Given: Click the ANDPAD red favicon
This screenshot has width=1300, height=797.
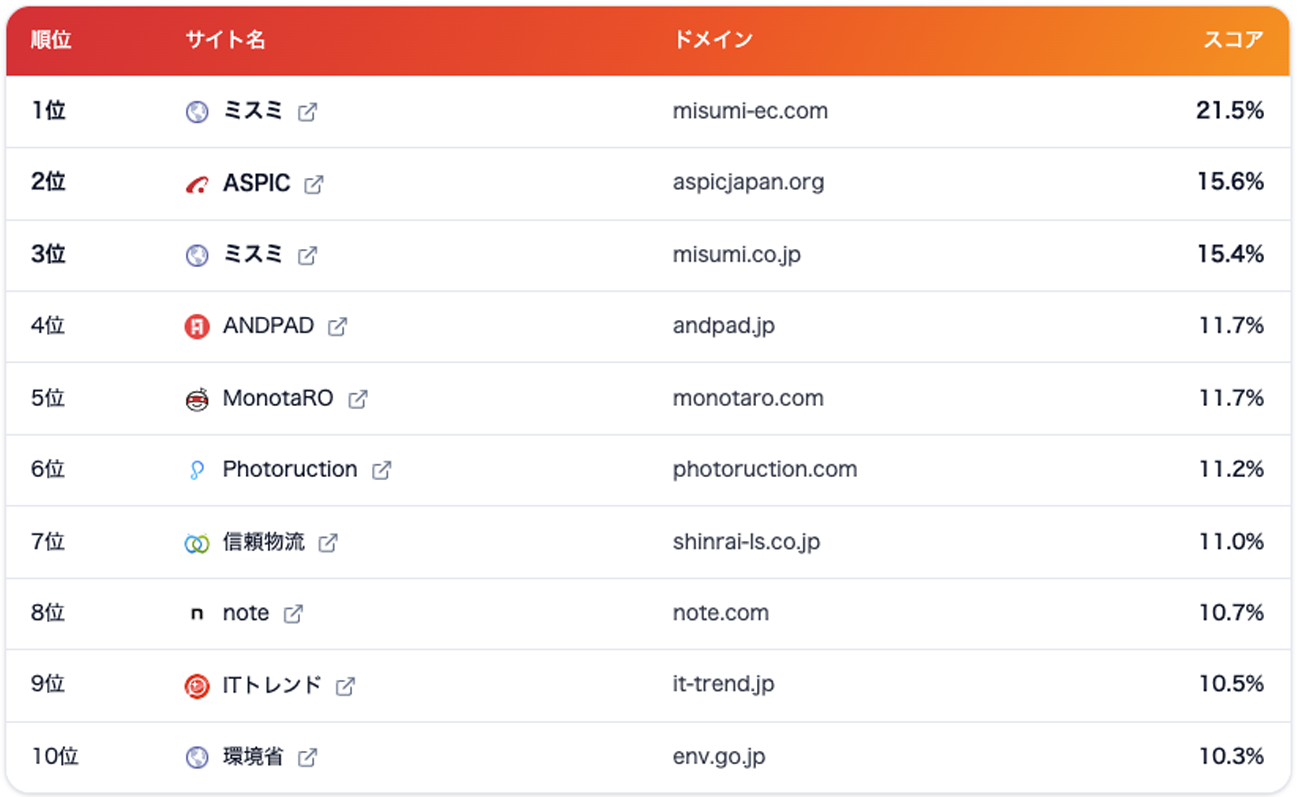Looking at the screenshot, I should pos(197,327).
